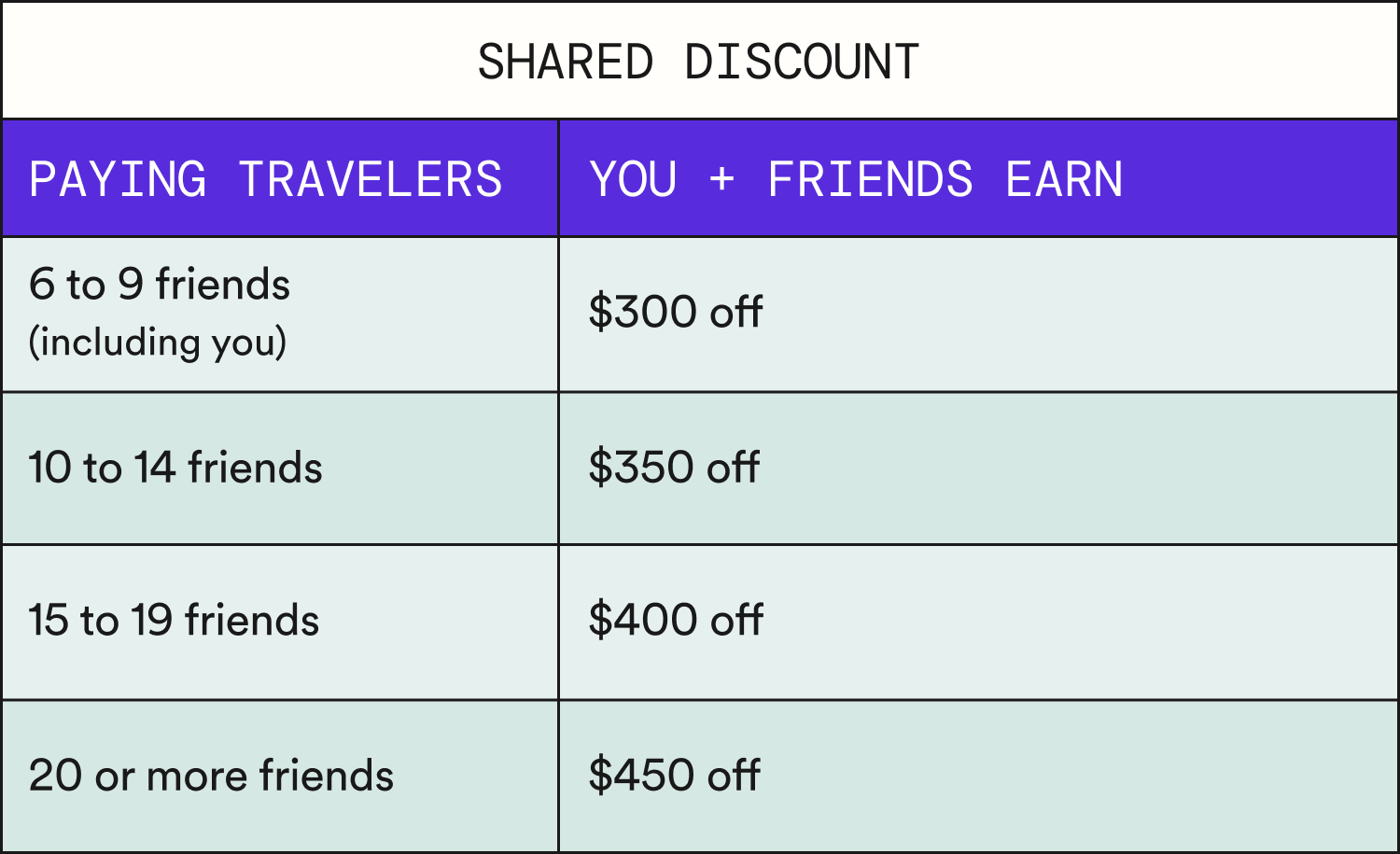Click the plus sign in the header
Image resolution: width=1400 pixels, height=854 pixels.
click(x=721, y=178)
